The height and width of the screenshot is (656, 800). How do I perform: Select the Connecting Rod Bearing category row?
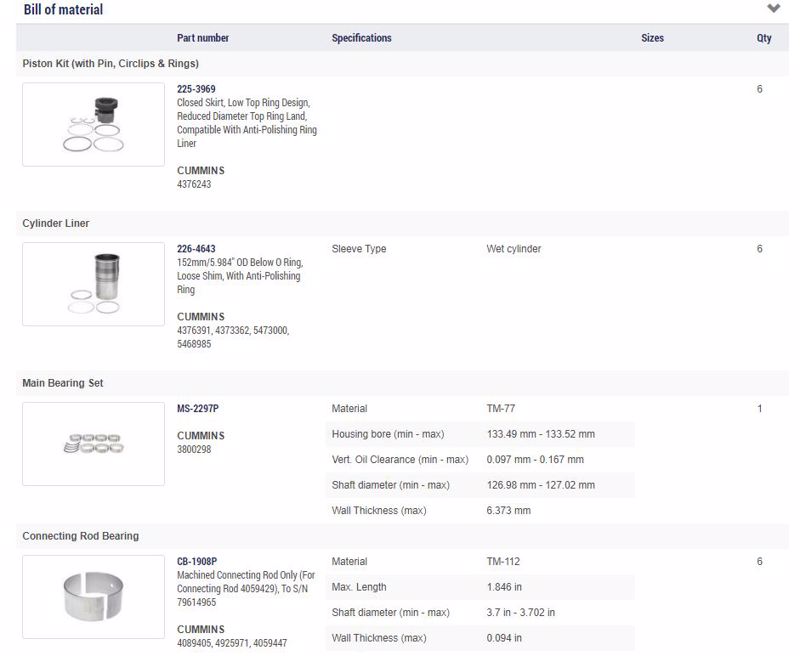tap(402, 536)
